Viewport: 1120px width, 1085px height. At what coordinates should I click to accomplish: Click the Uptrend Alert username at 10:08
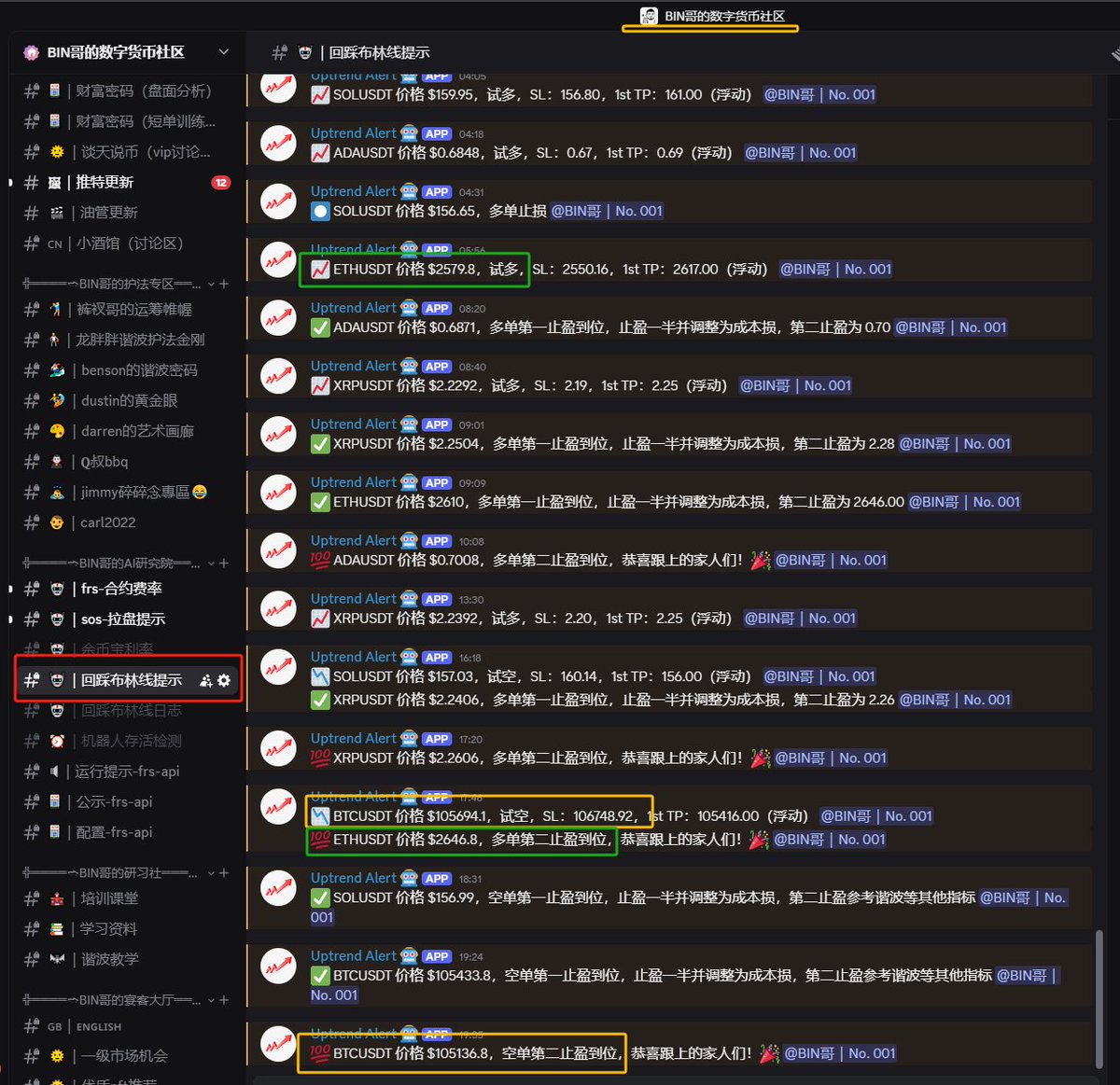pos(353,540)
